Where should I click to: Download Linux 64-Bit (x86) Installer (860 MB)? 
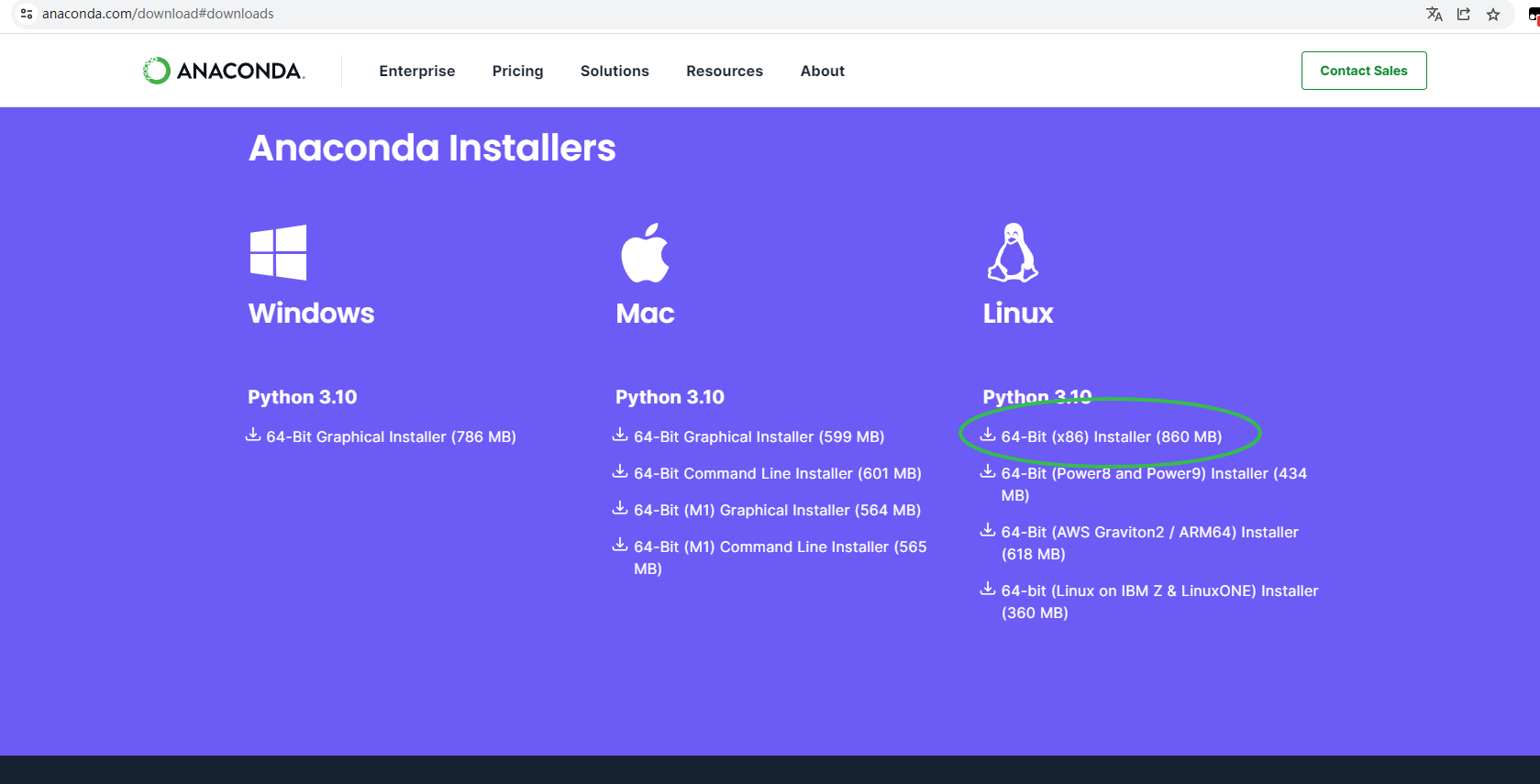point(1112,436)
